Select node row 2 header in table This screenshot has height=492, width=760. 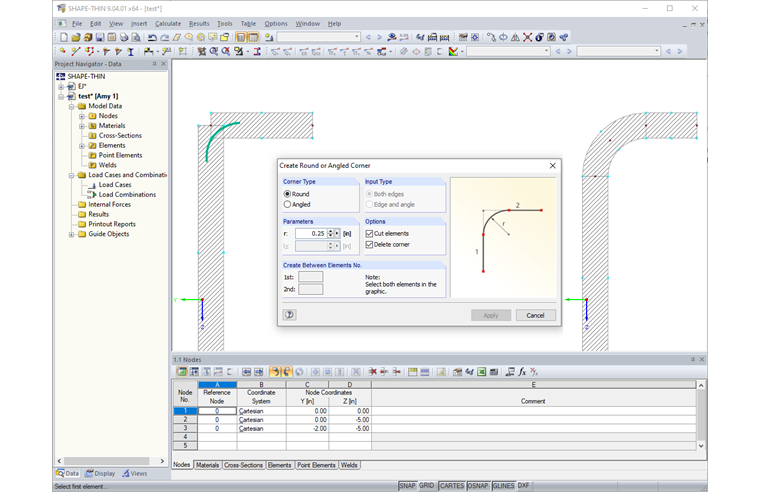point(185,419)
